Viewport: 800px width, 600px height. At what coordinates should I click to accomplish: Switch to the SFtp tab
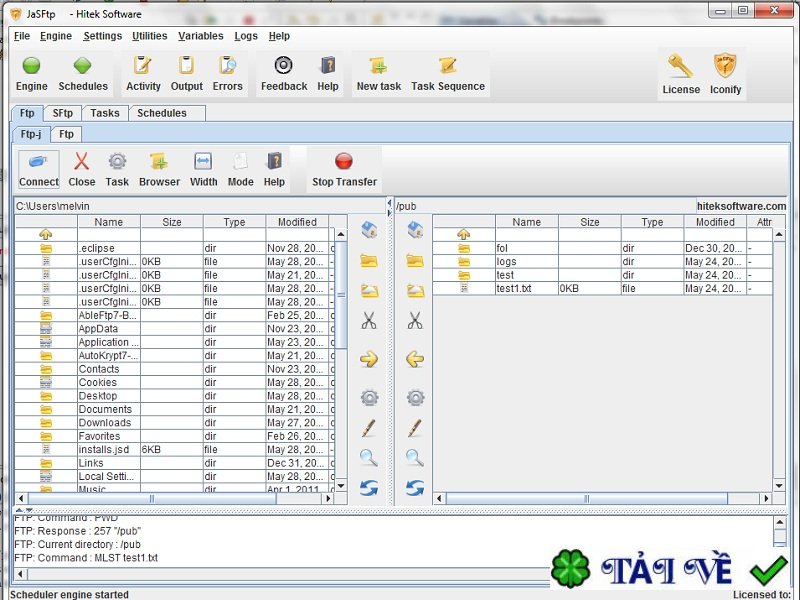(62, 113)
